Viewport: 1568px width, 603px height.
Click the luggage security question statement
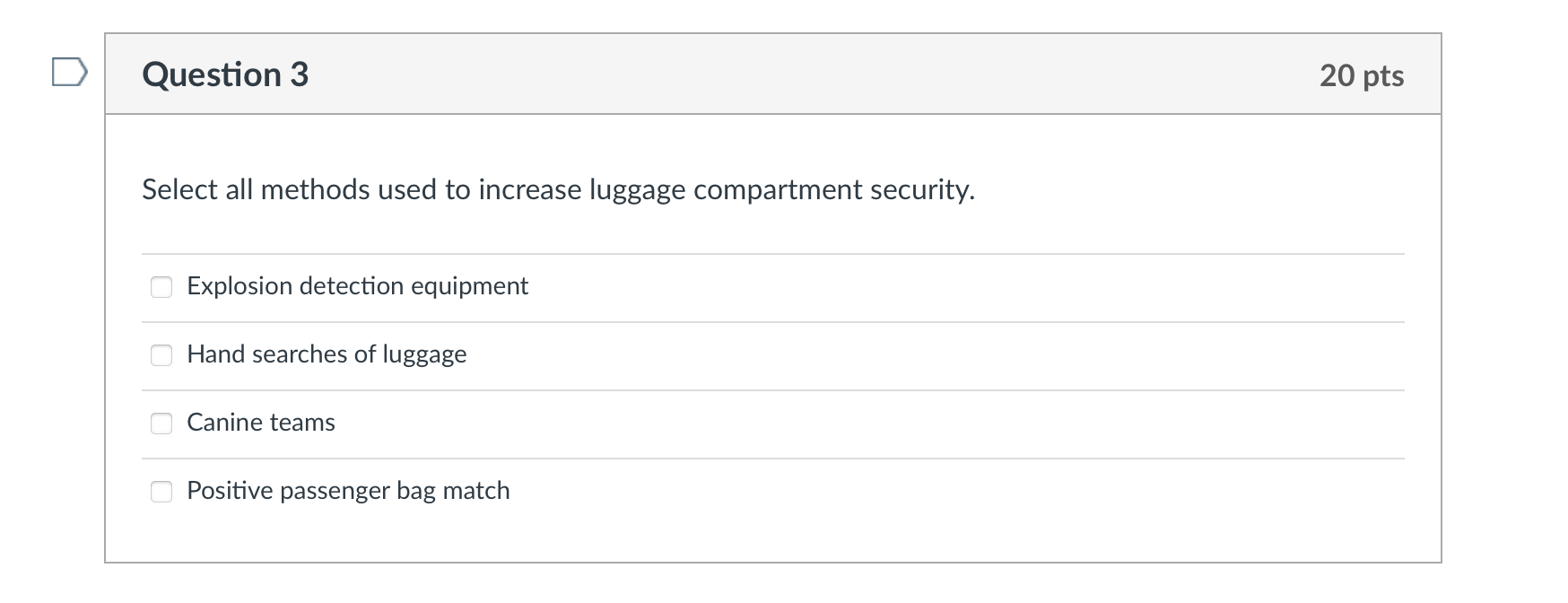point(556,189)
